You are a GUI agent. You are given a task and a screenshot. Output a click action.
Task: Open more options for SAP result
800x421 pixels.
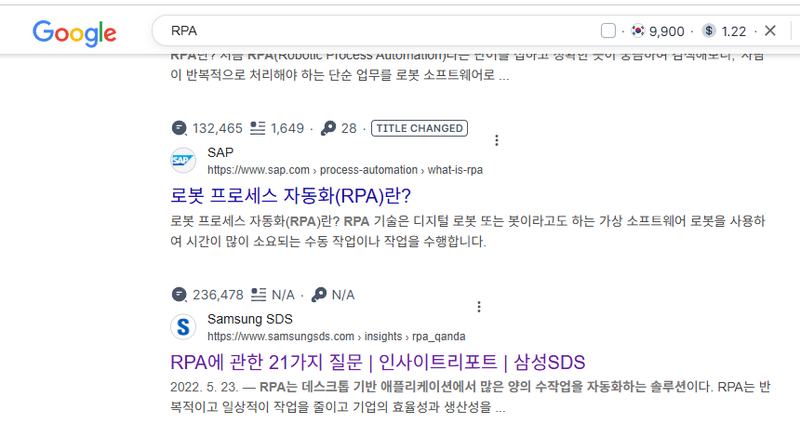pos(496,140)
